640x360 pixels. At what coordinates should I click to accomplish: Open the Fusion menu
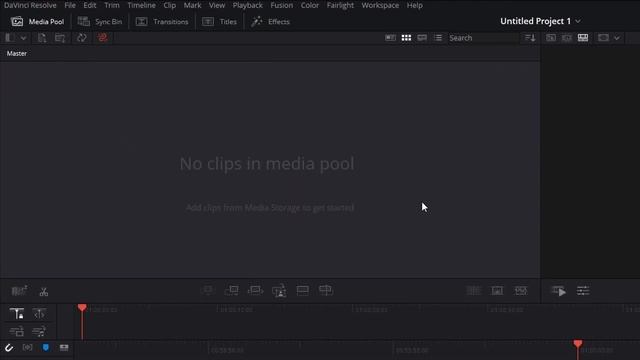coord(282,5)
